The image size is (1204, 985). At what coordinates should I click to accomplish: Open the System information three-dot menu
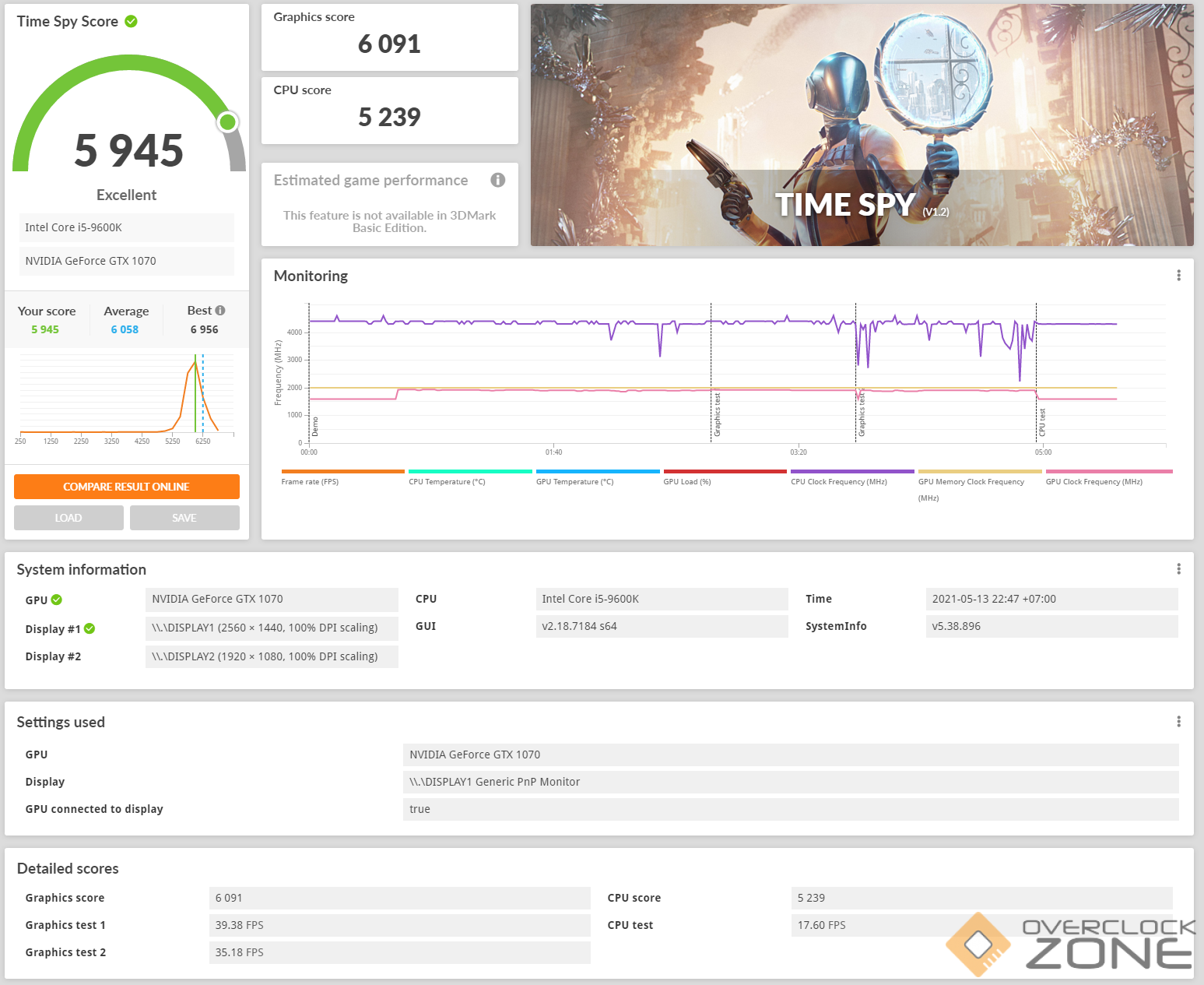[x=1178, y=569]
